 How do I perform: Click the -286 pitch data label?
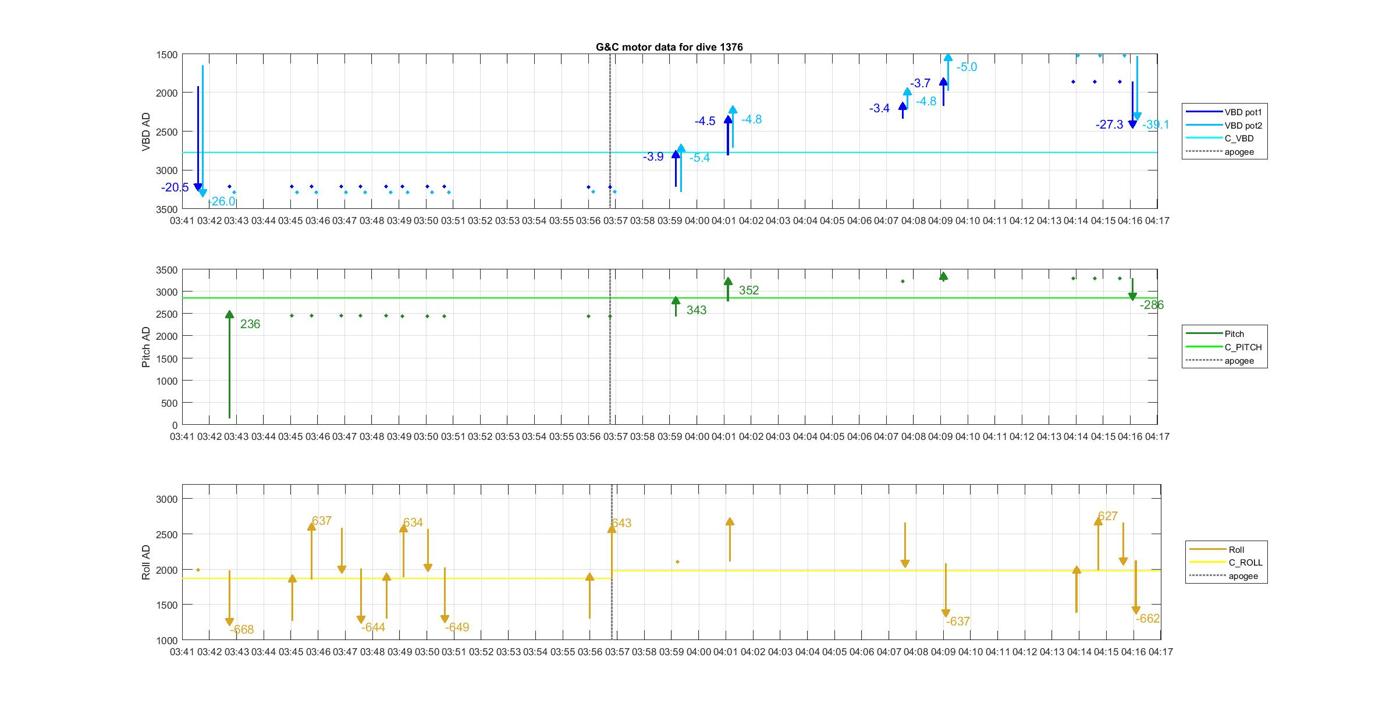[1151, 305]
